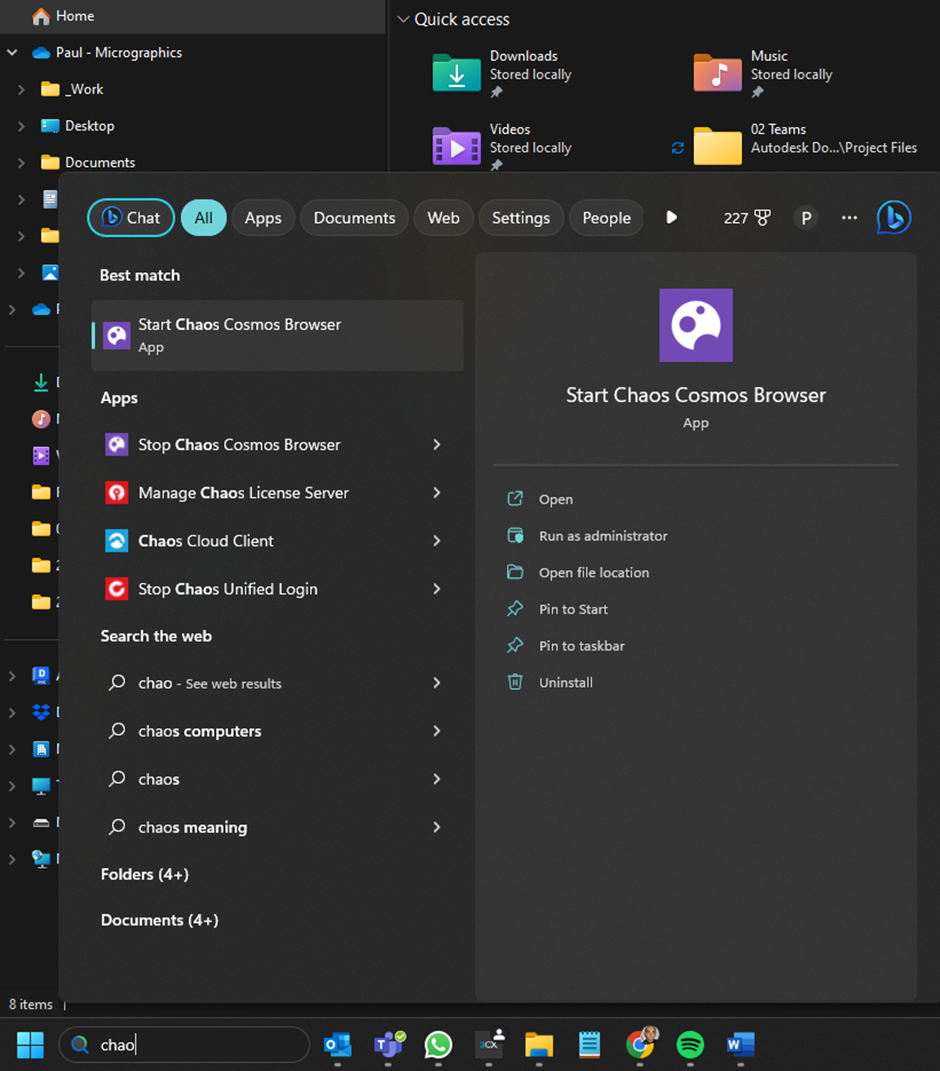Open Notepad from the taskbar

tap(590, 1044)
